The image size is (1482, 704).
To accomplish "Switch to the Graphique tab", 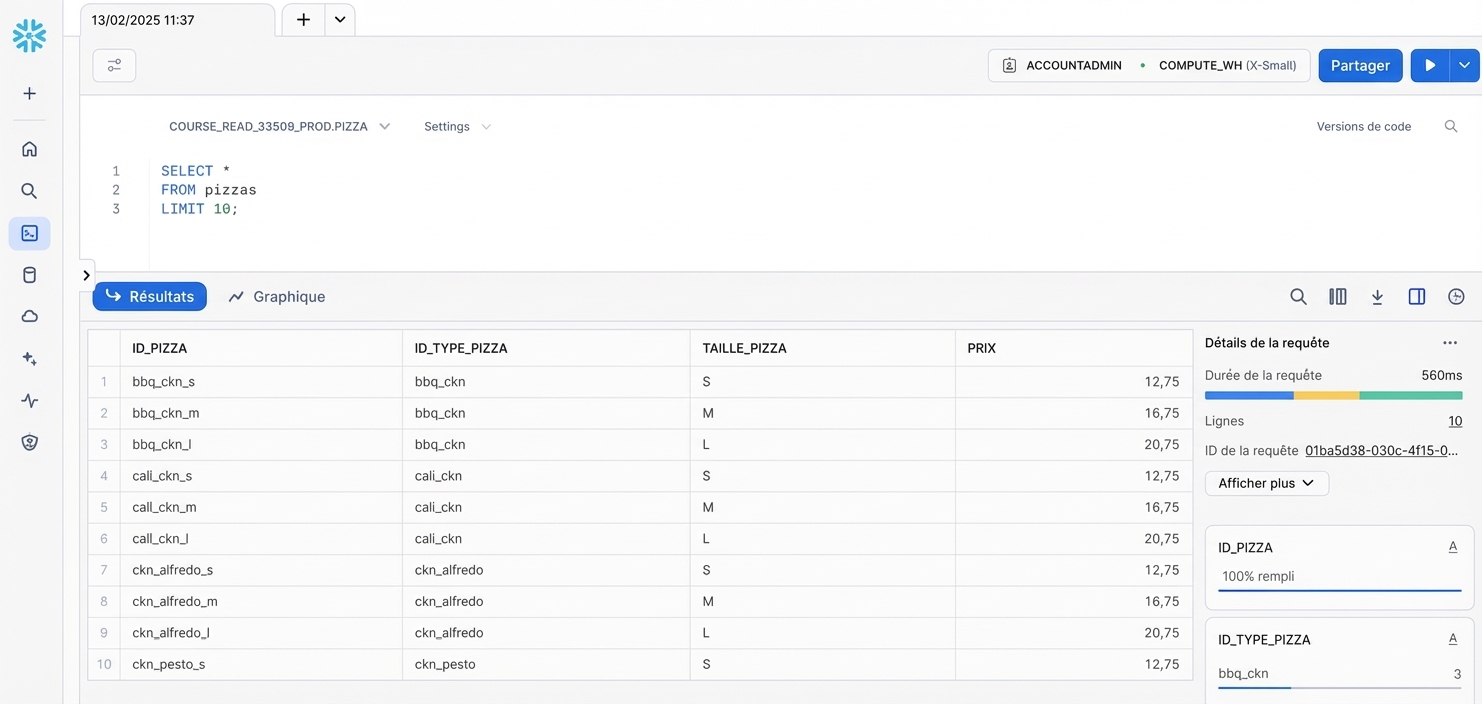I will (277, 297).
